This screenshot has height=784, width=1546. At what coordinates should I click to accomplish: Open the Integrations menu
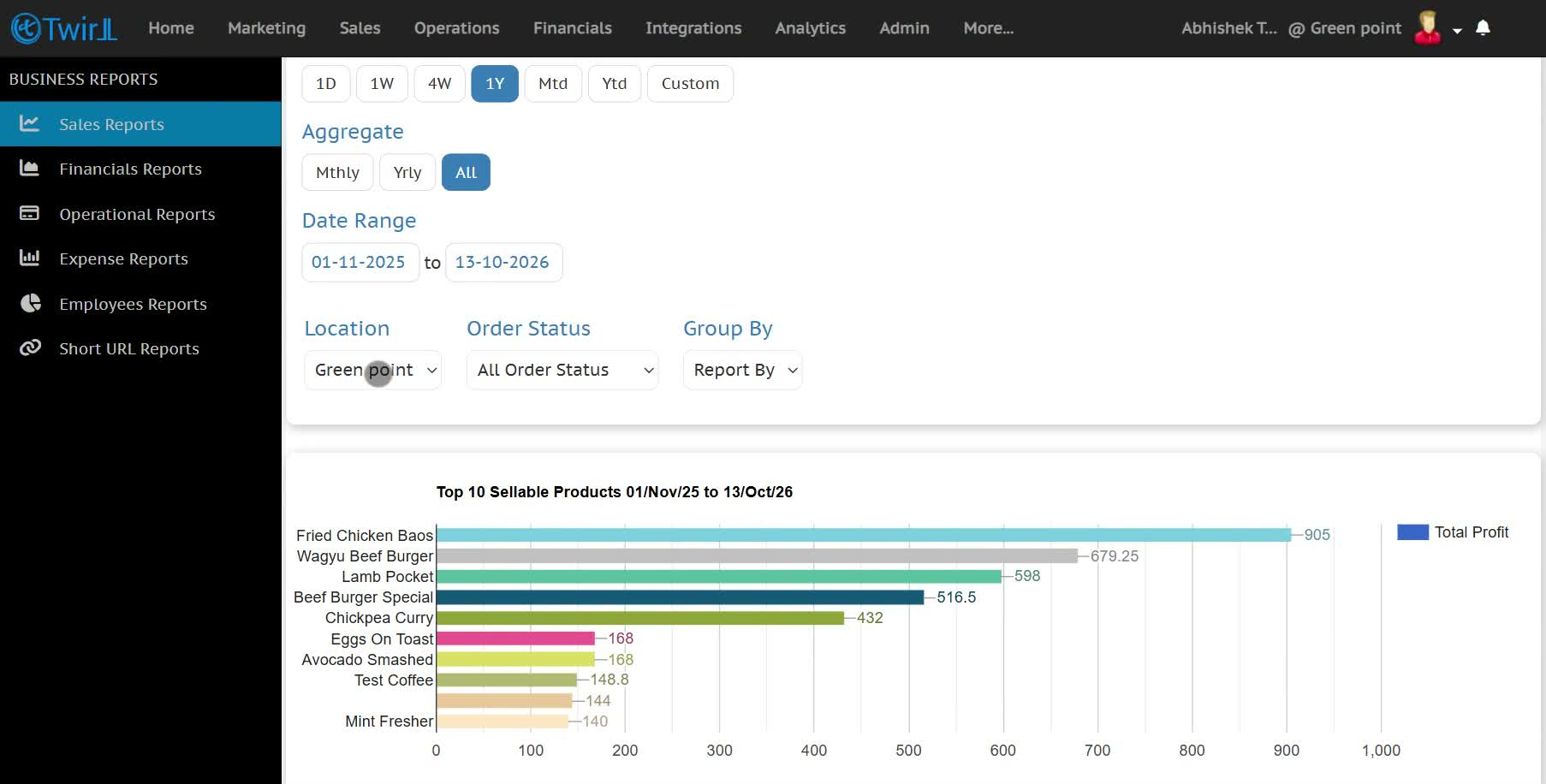pyautogui.click(x=693, y=28)
